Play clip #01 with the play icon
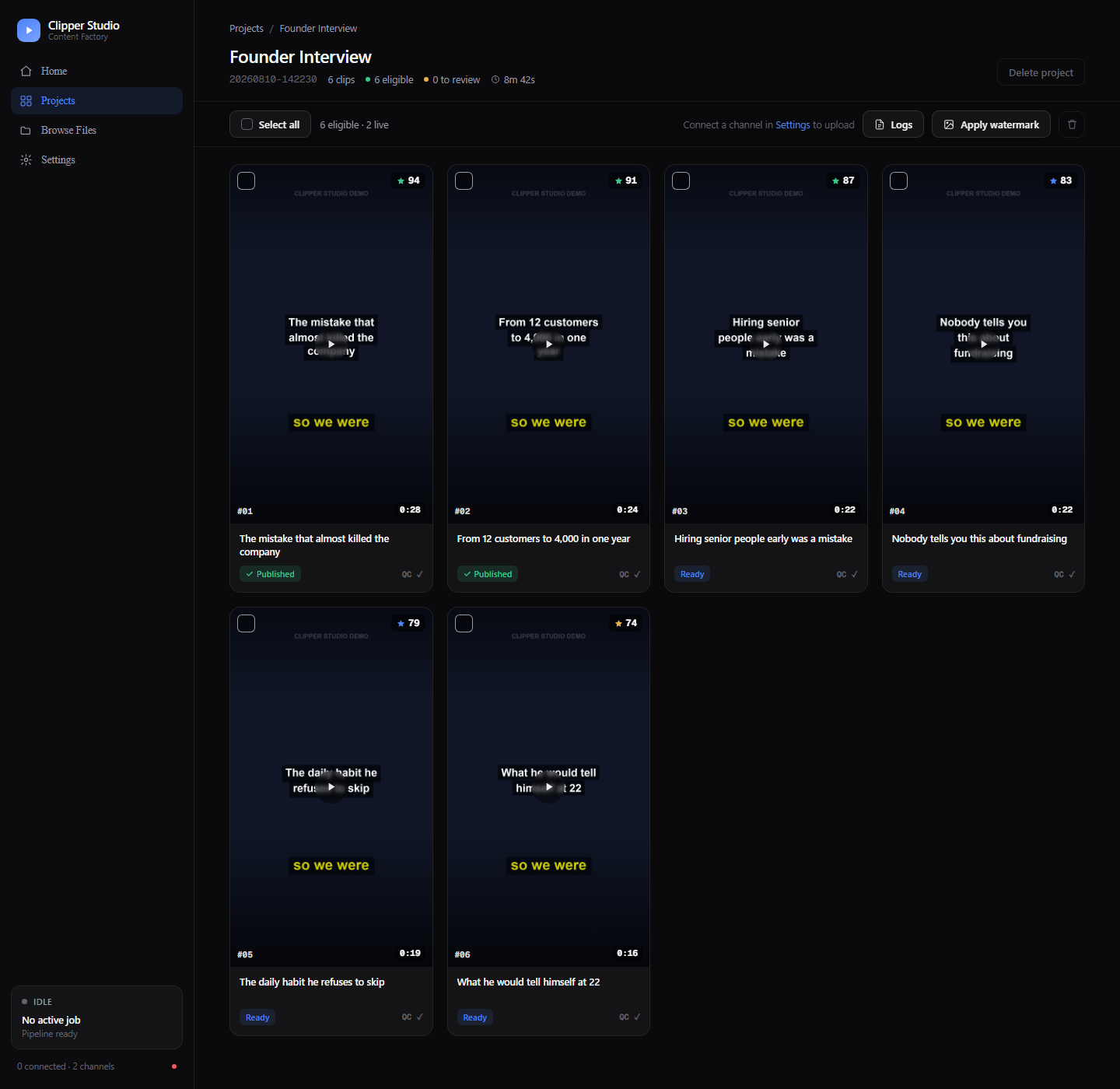This screenshot has width=1120, height=1089. [331, 344]
